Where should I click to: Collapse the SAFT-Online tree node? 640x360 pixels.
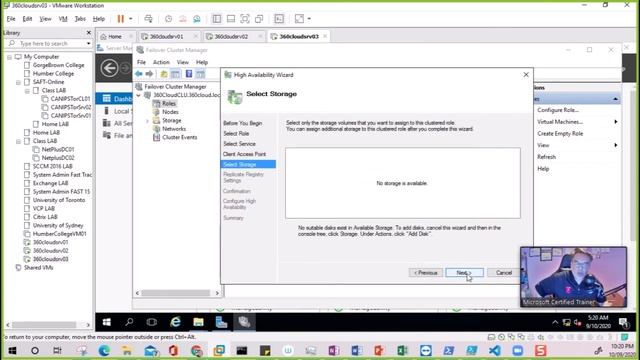[18, 82]
